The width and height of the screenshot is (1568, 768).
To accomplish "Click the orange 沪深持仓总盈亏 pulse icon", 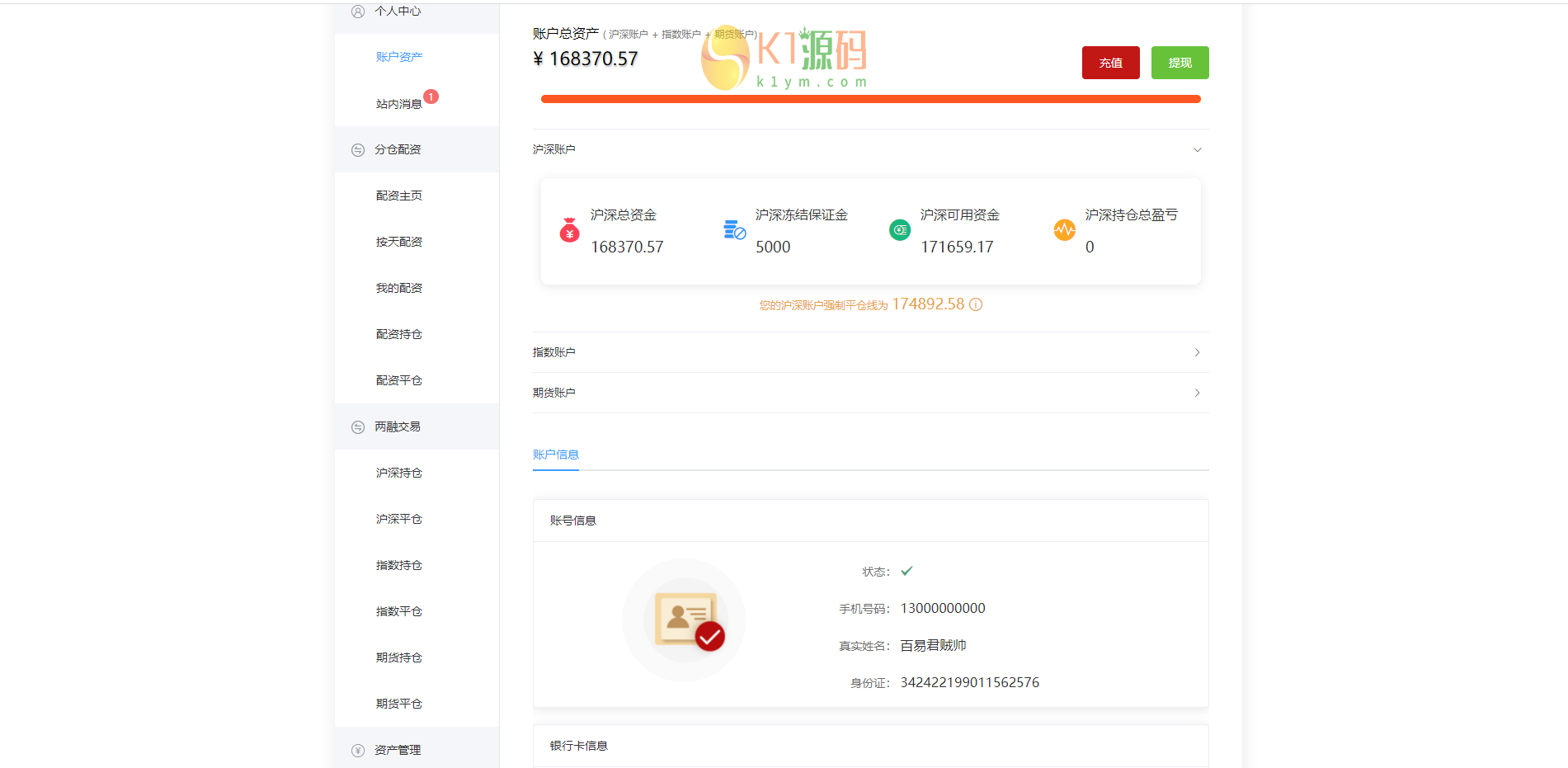I will pos(1065,230).
